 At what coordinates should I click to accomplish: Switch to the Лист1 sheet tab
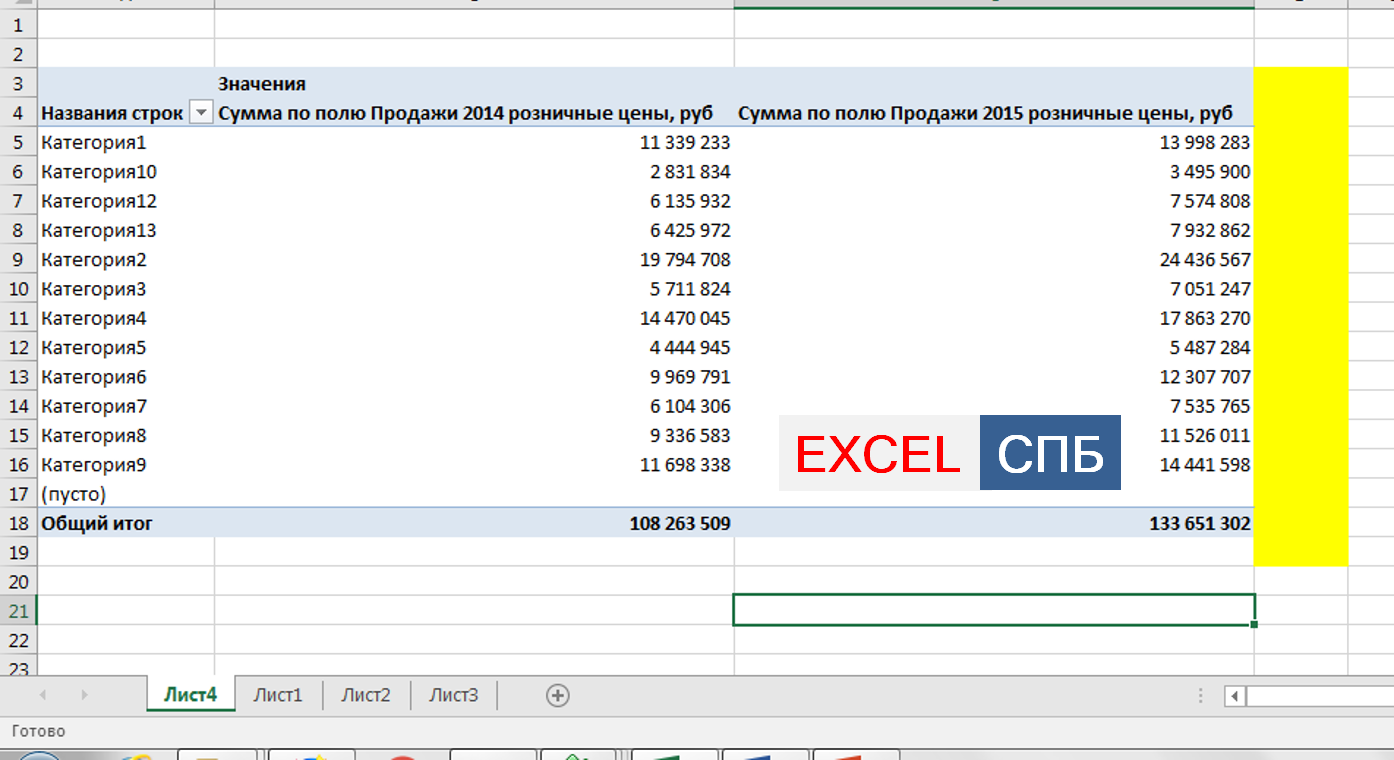[x=278, y=695]
